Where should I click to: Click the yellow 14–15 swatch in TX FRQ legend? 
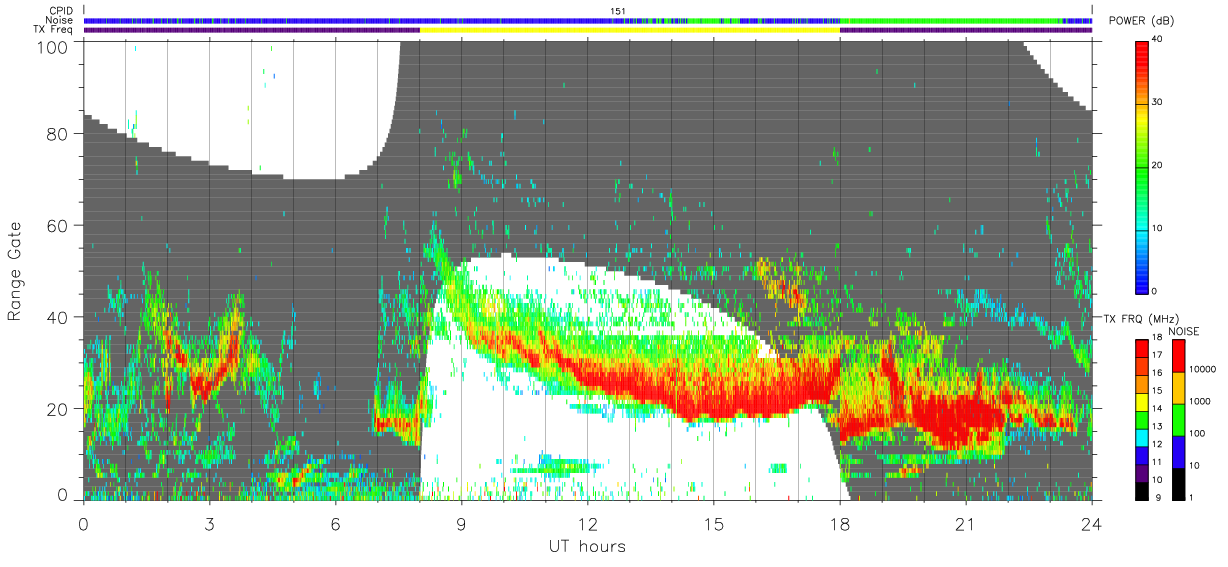(x=1141, y=401)
